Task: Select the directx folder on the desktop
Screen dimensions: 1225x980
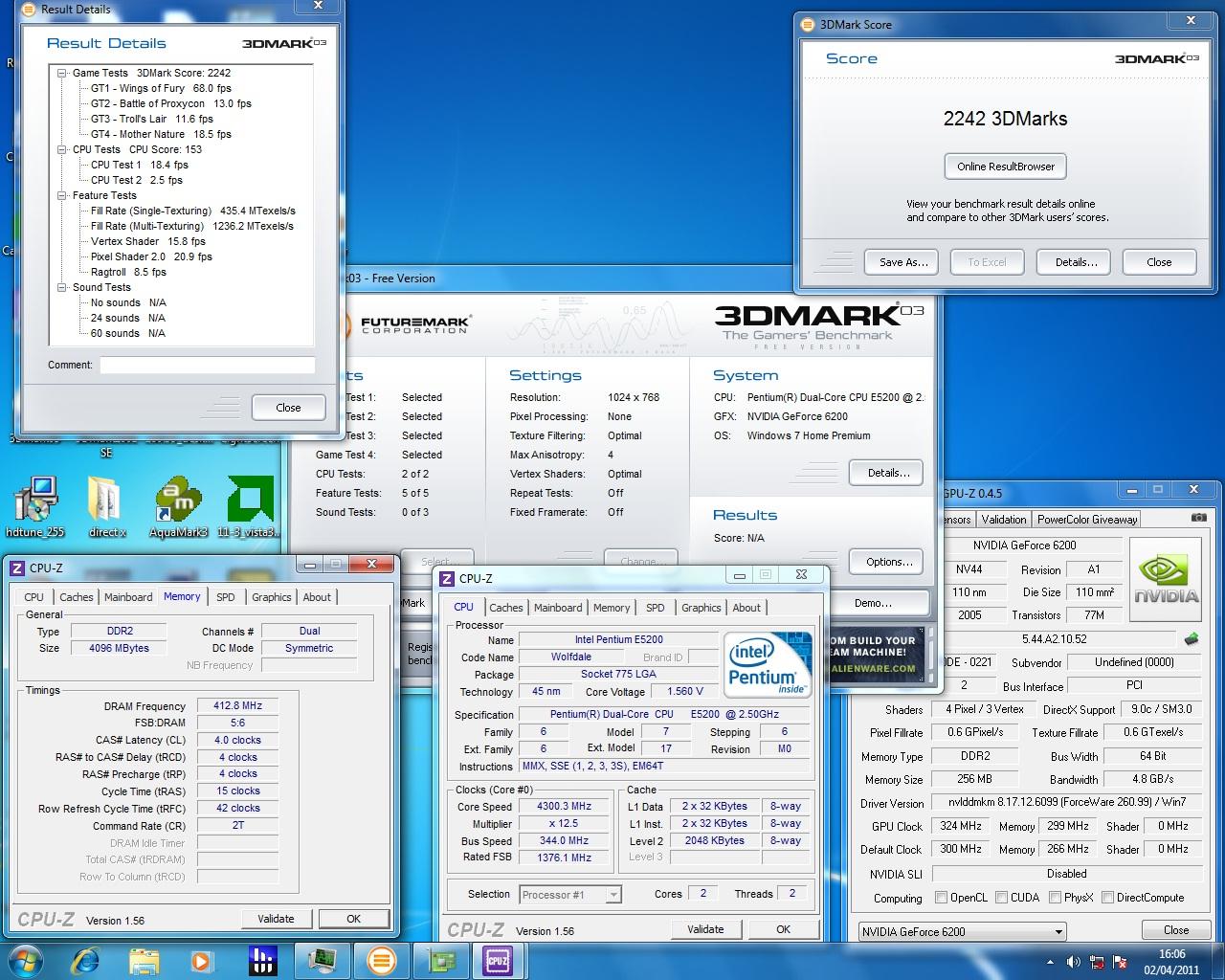Action: click(106, 507)
